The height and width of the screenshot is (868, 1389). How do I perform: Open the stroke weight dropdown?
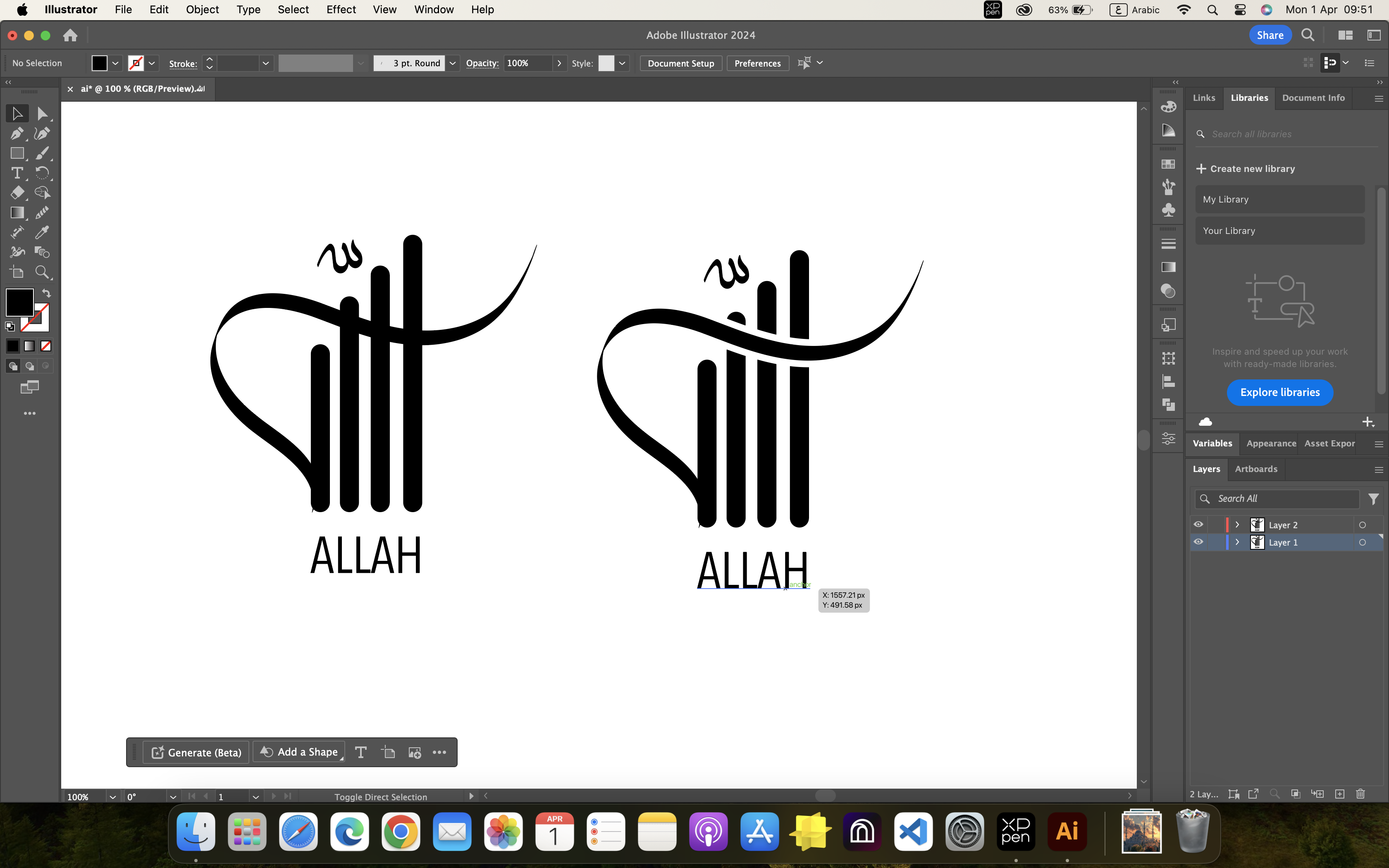(266, 63)
